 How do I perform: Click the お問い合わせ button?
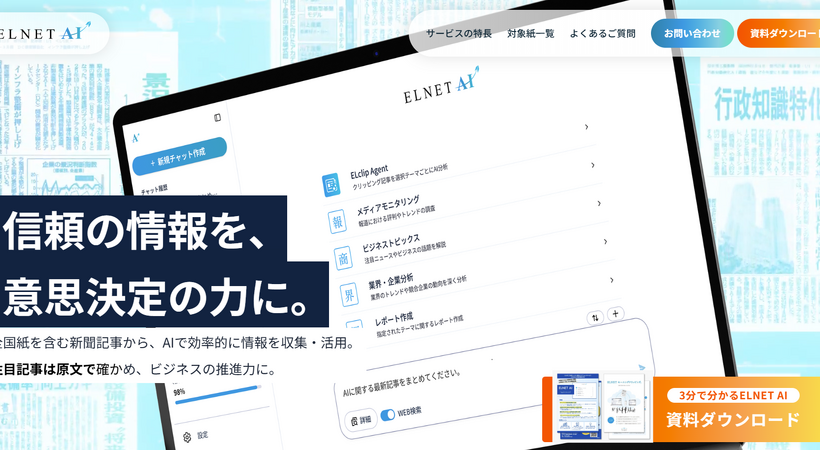click(692, 33)
